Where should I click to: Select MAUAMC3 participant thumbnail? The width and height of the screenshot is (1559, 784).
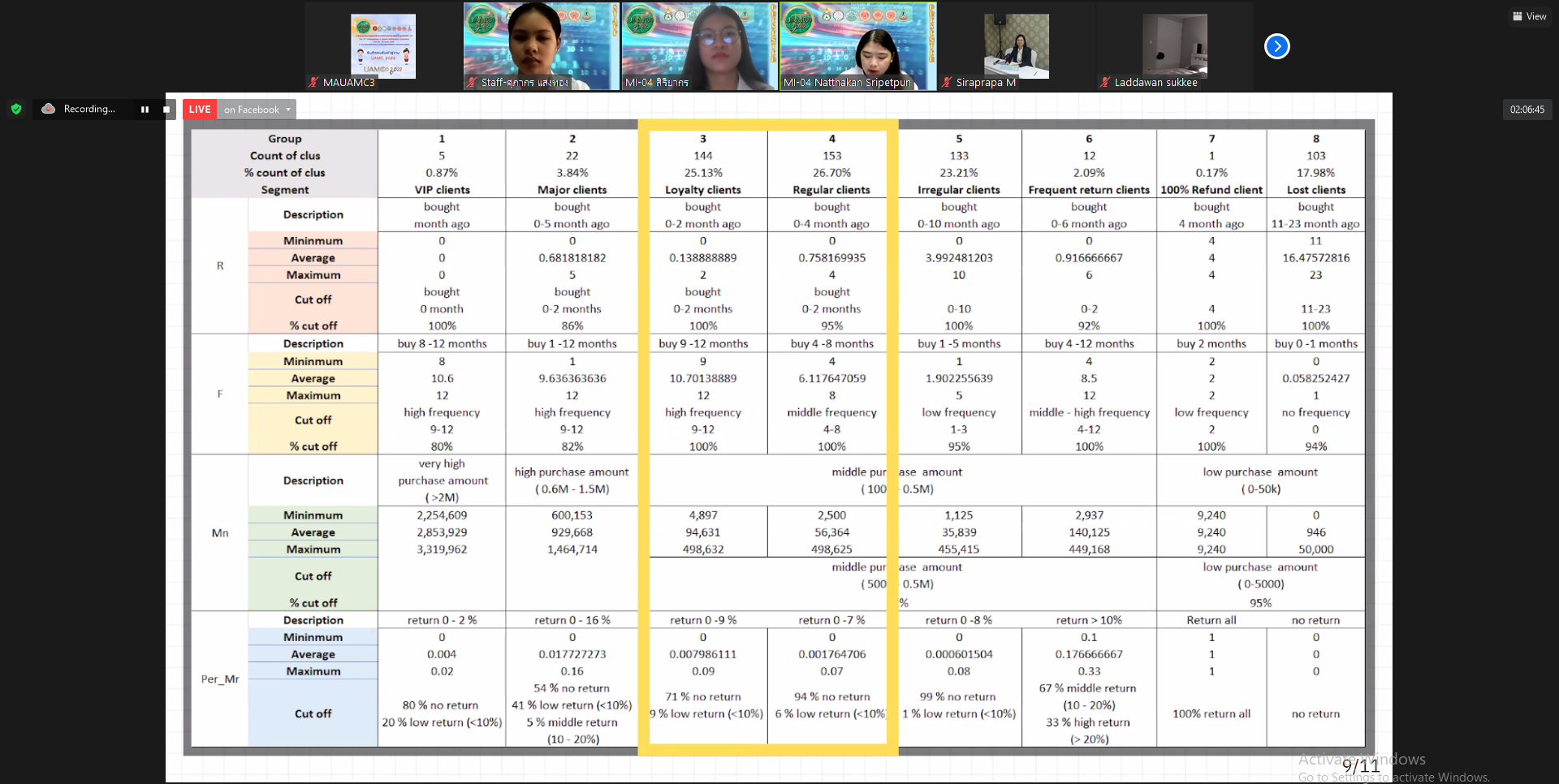click(x=382, y=46)
